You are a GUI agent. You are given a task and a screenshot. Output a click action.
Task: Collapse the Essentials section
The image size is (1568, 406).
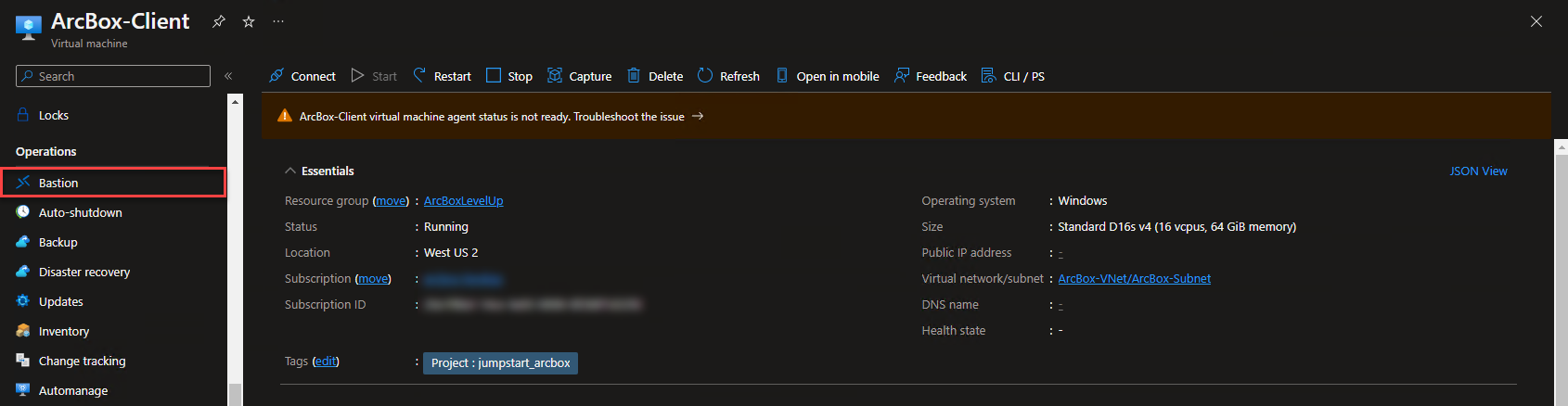(290, 171)
